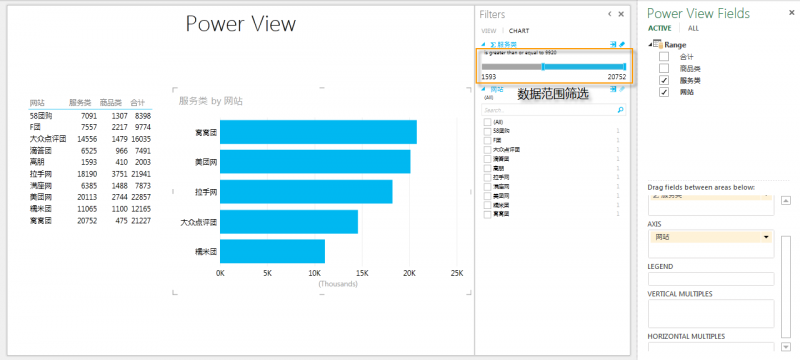Click the lower handle of 服务类 range slider

pyautogui.click(x=543, y=67)
